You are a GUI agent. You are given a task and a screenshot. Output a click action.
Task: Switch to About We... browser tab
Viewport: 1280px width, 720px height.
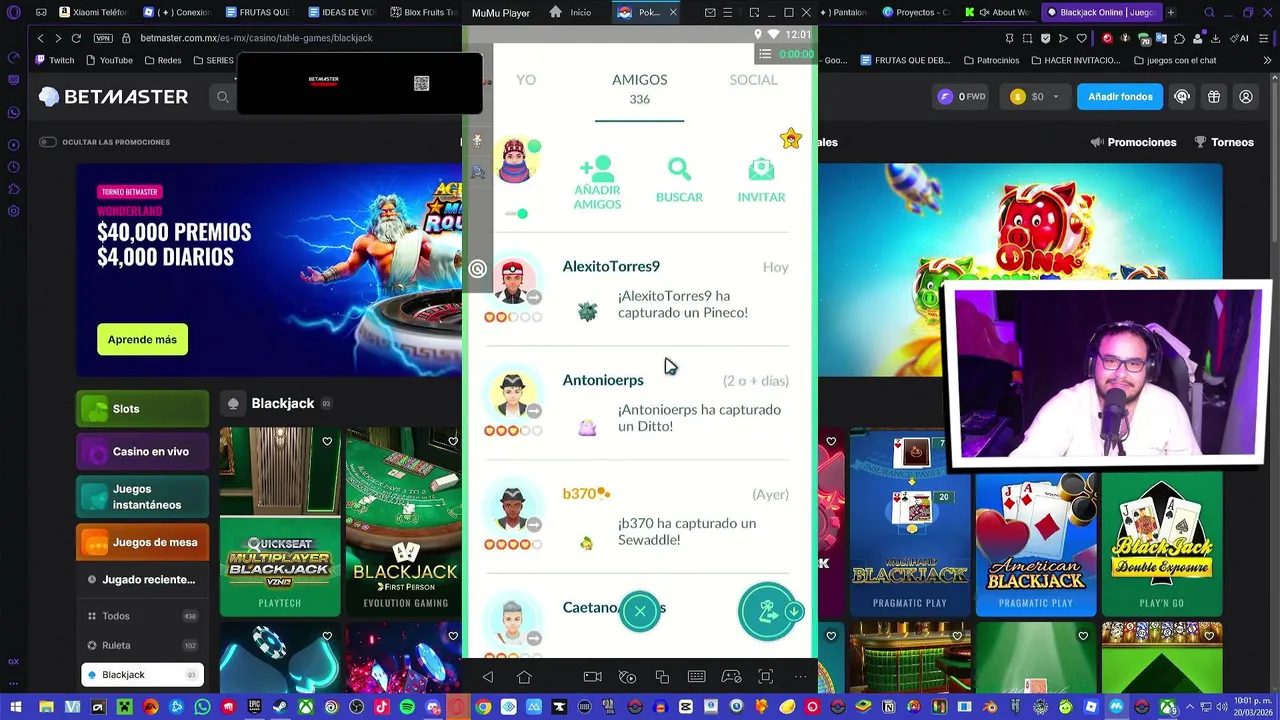click(x=999, y=13)
